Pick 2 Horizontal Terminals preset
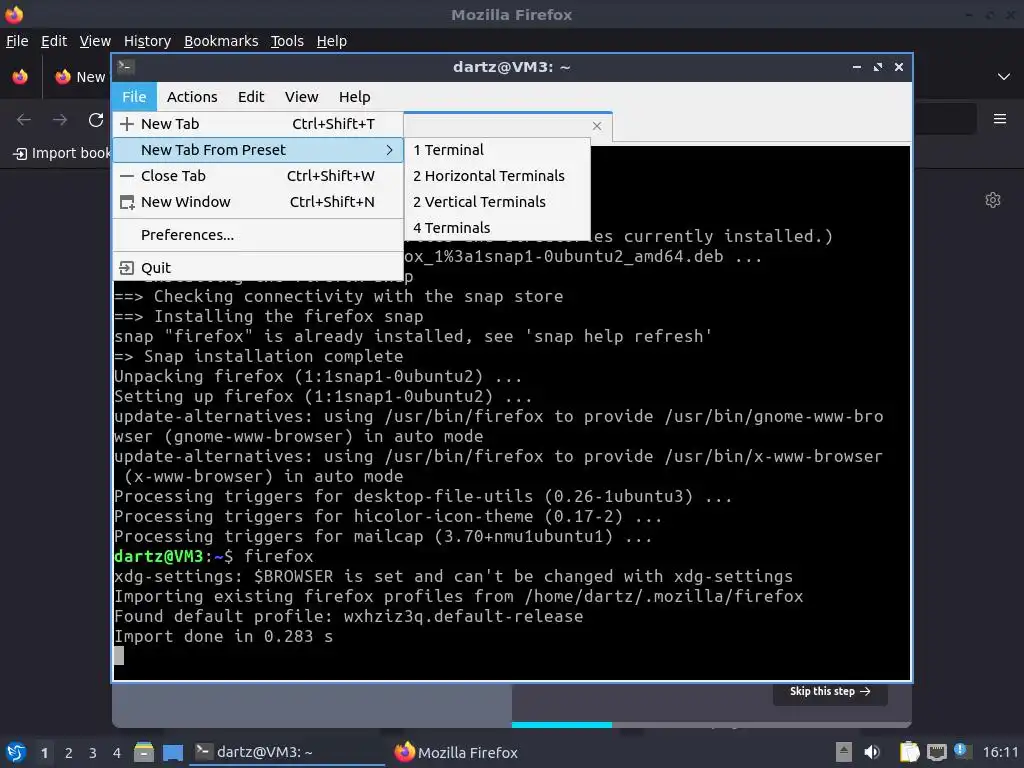Screen dimensions: 1024x768 pyautogui.click(x=498, y=176)
